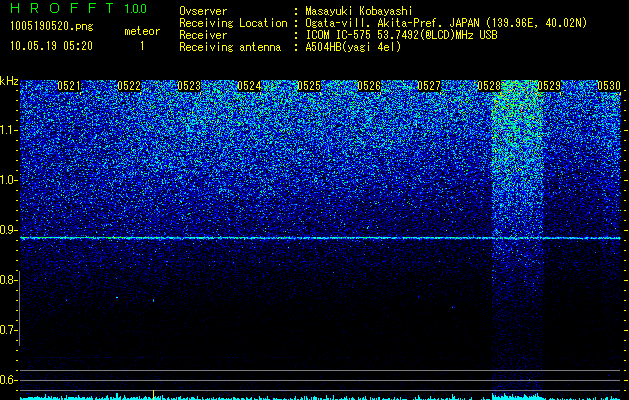Click the 0528 time marker
The image size is (629, 400).
pos(489,86)
